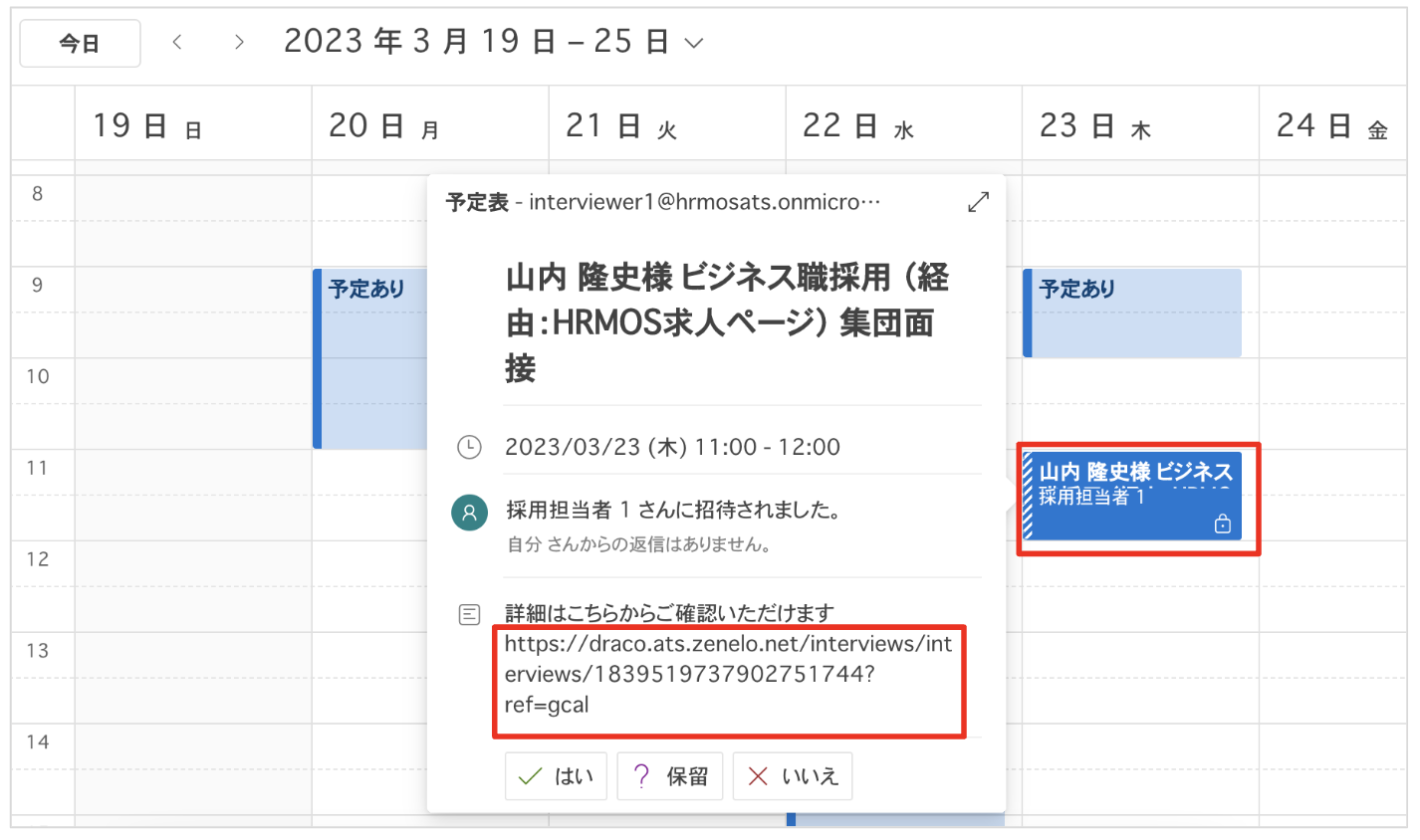
Task: Click the 22日 Wednesday column header
Action: tap(857, 126)
